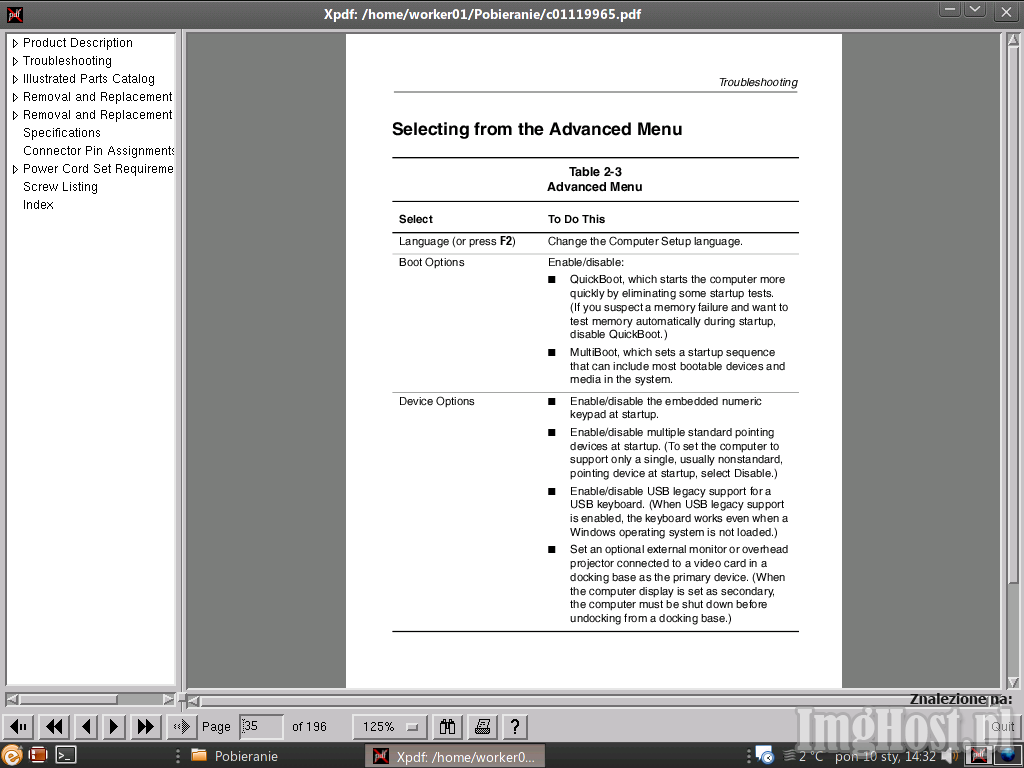This screenshot has width=1024, height=768.
Task: Go back in the page history
Action: tap(18, 726)
